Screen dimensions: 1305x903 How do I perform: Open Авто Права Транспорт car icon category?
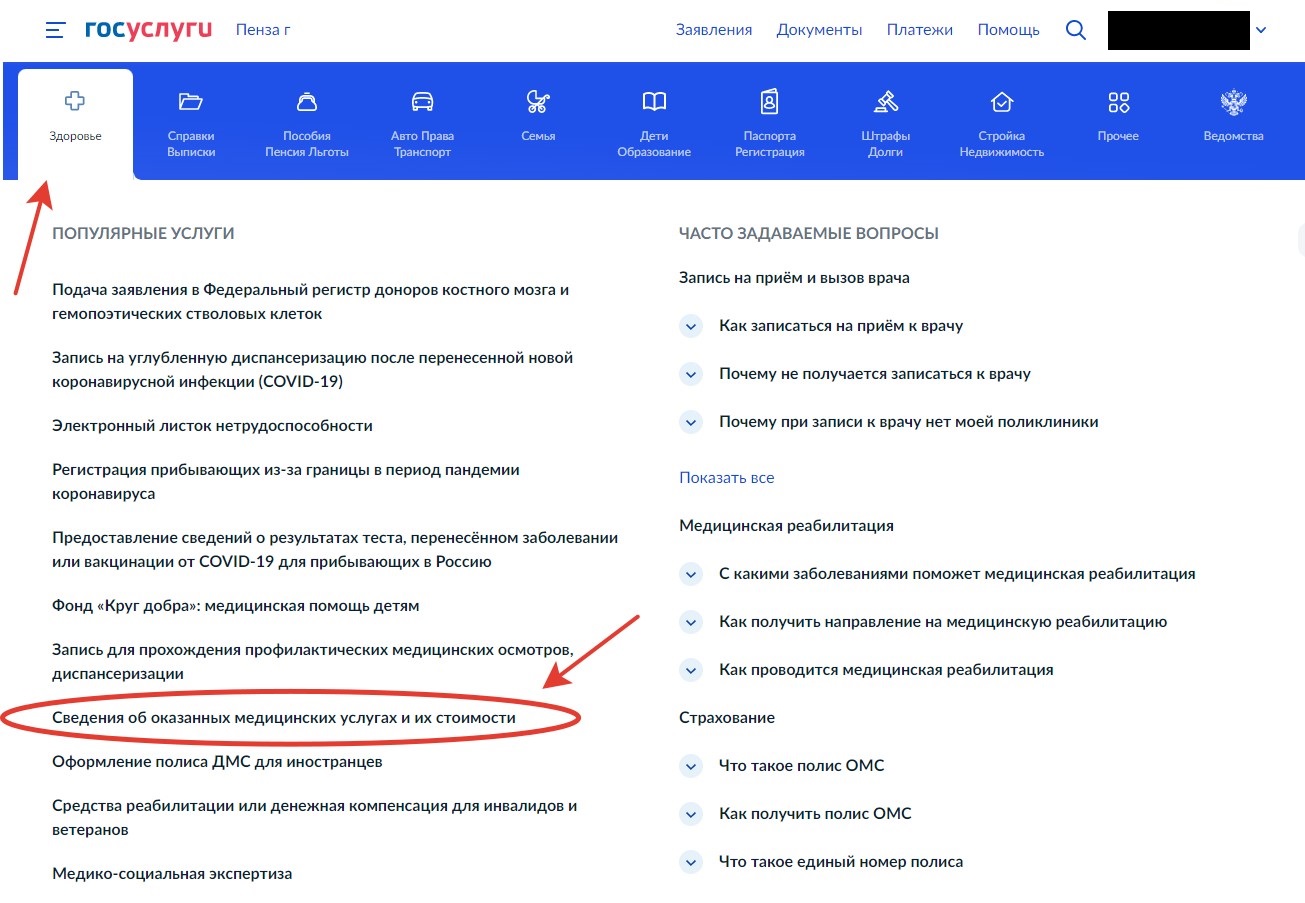[x=422, y=102]
